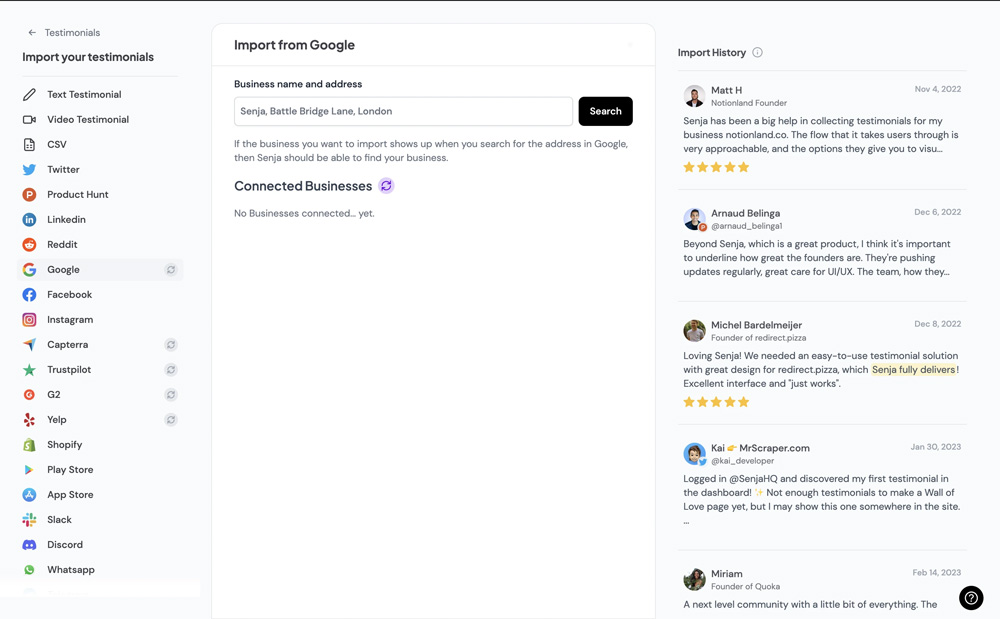Click the back arrow beside Testimonials
The width and height of the screenshot is (1000, 619).
(x=32, y=33)
